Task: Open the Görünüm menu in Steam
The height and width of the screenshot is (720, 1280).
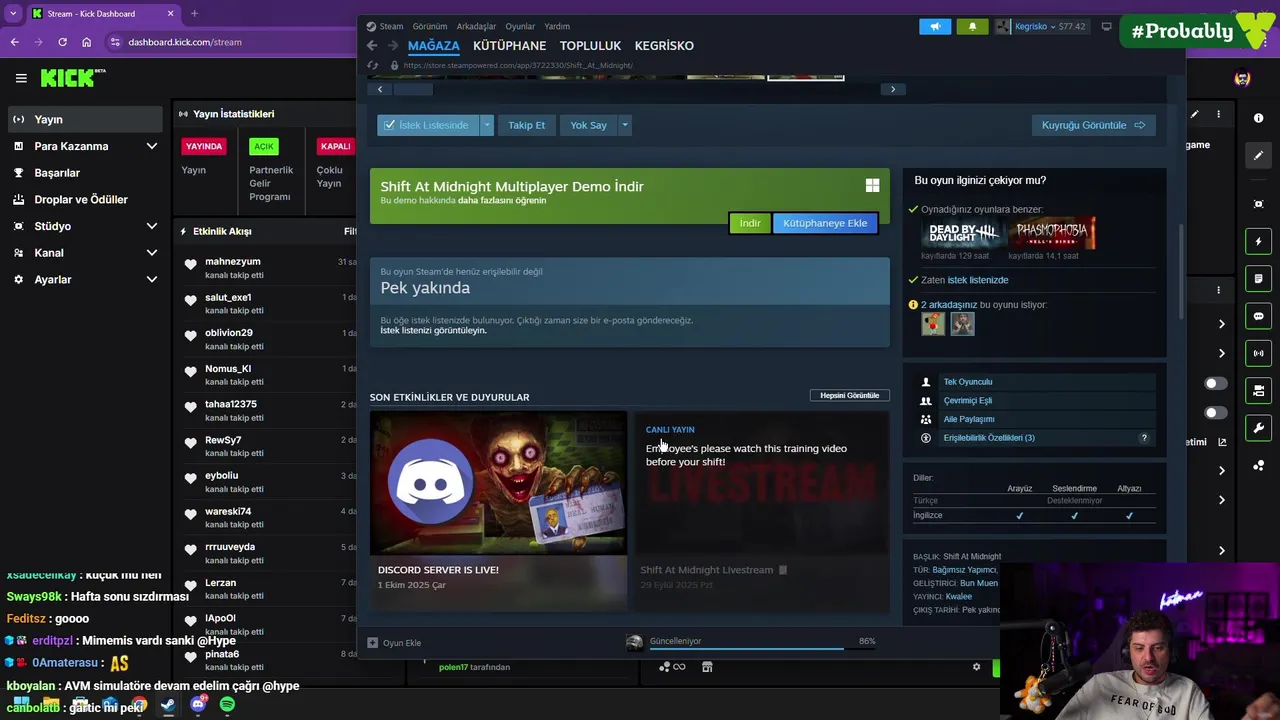Action: (430, 26)
